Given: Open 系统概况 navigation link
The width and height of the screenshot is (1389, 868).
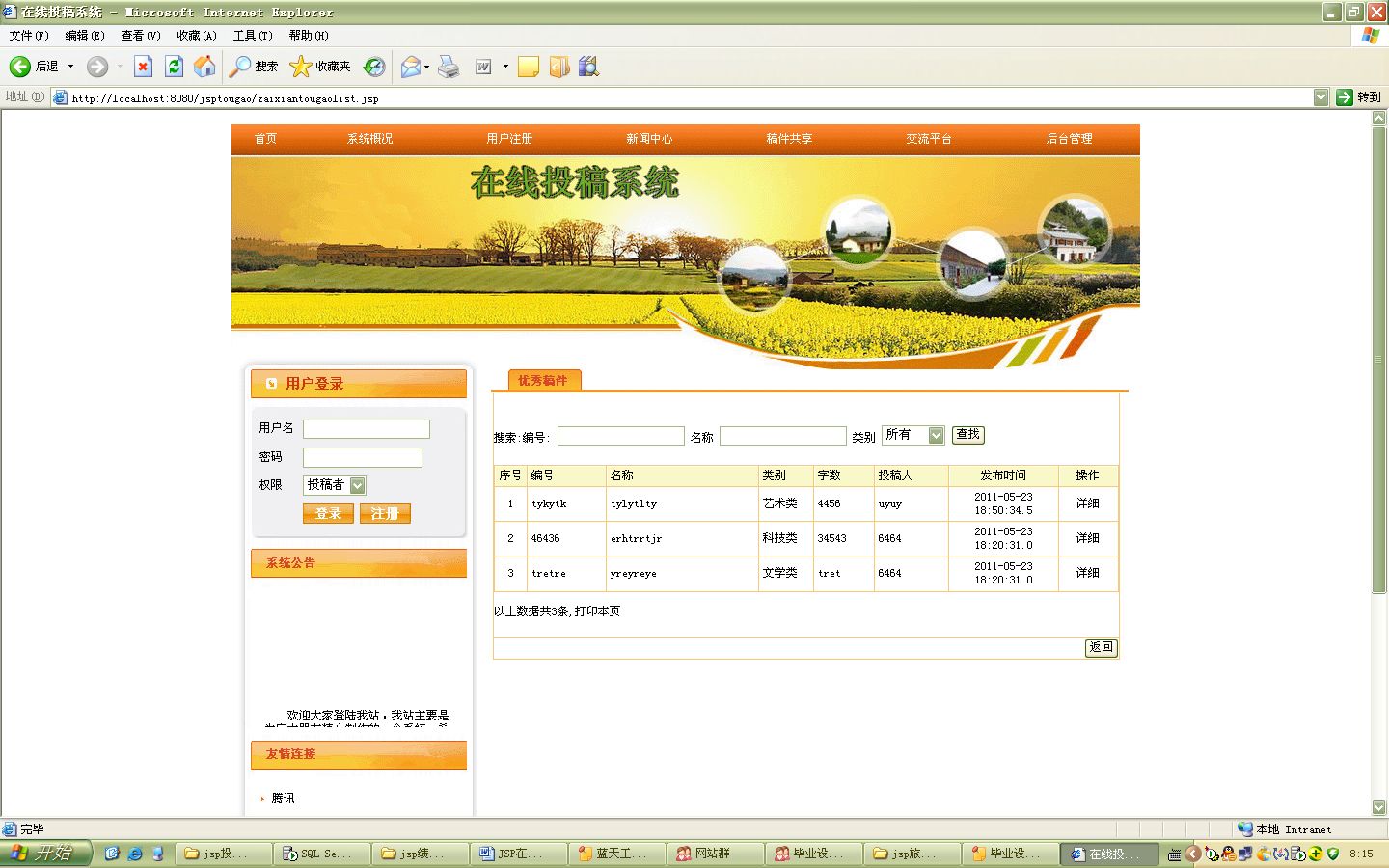Looking at the screenshot, I should [370, 139].
